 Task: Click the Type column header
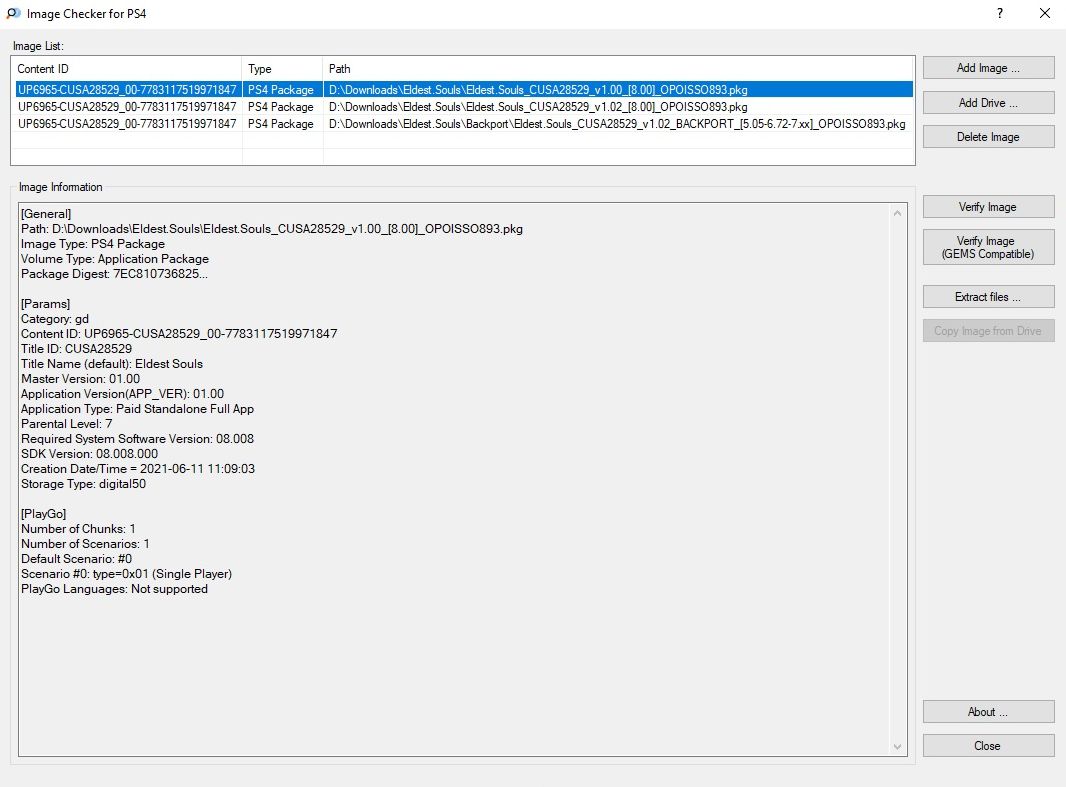(x=282, y=69)
